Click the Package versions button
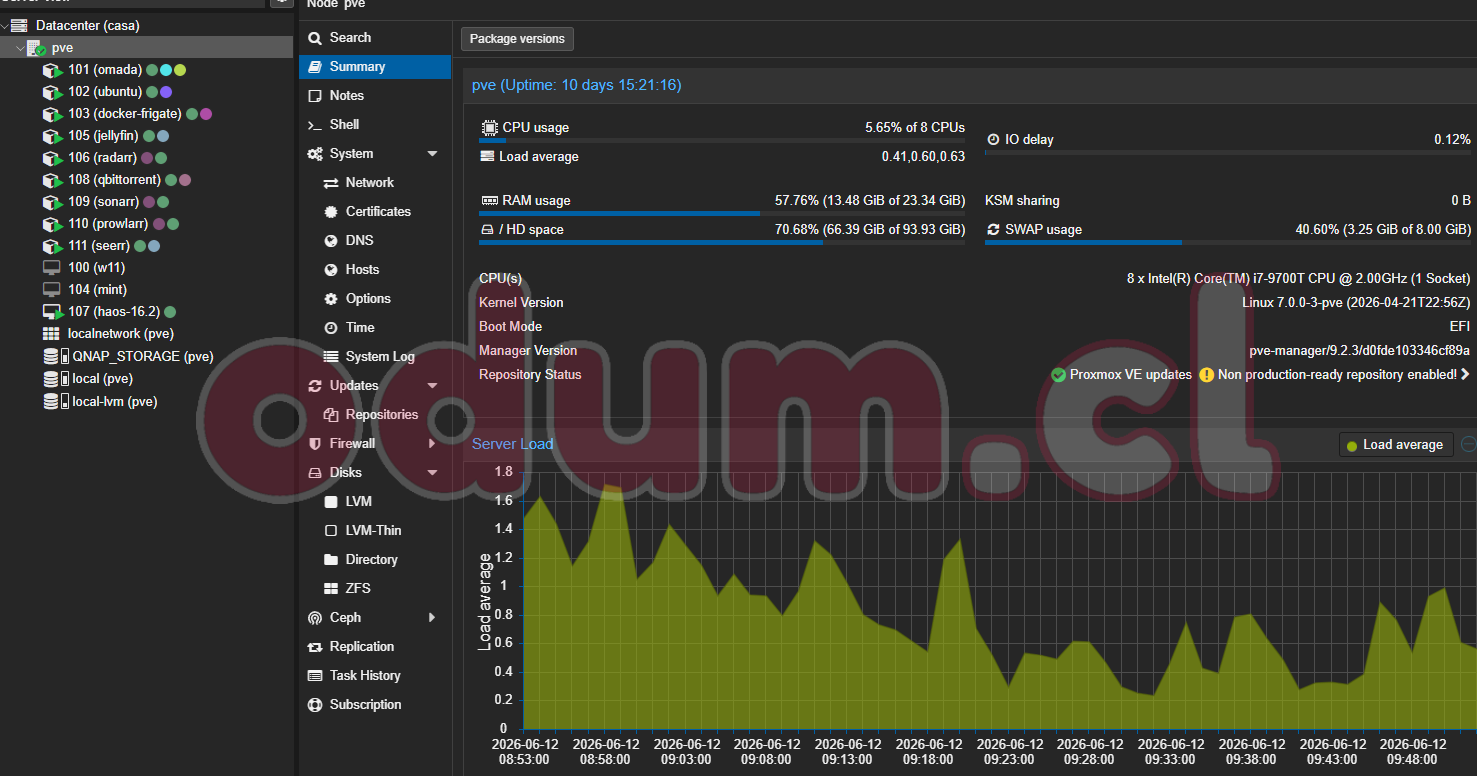This screenshot has width=1477, height=776. [x=517, y=39]
